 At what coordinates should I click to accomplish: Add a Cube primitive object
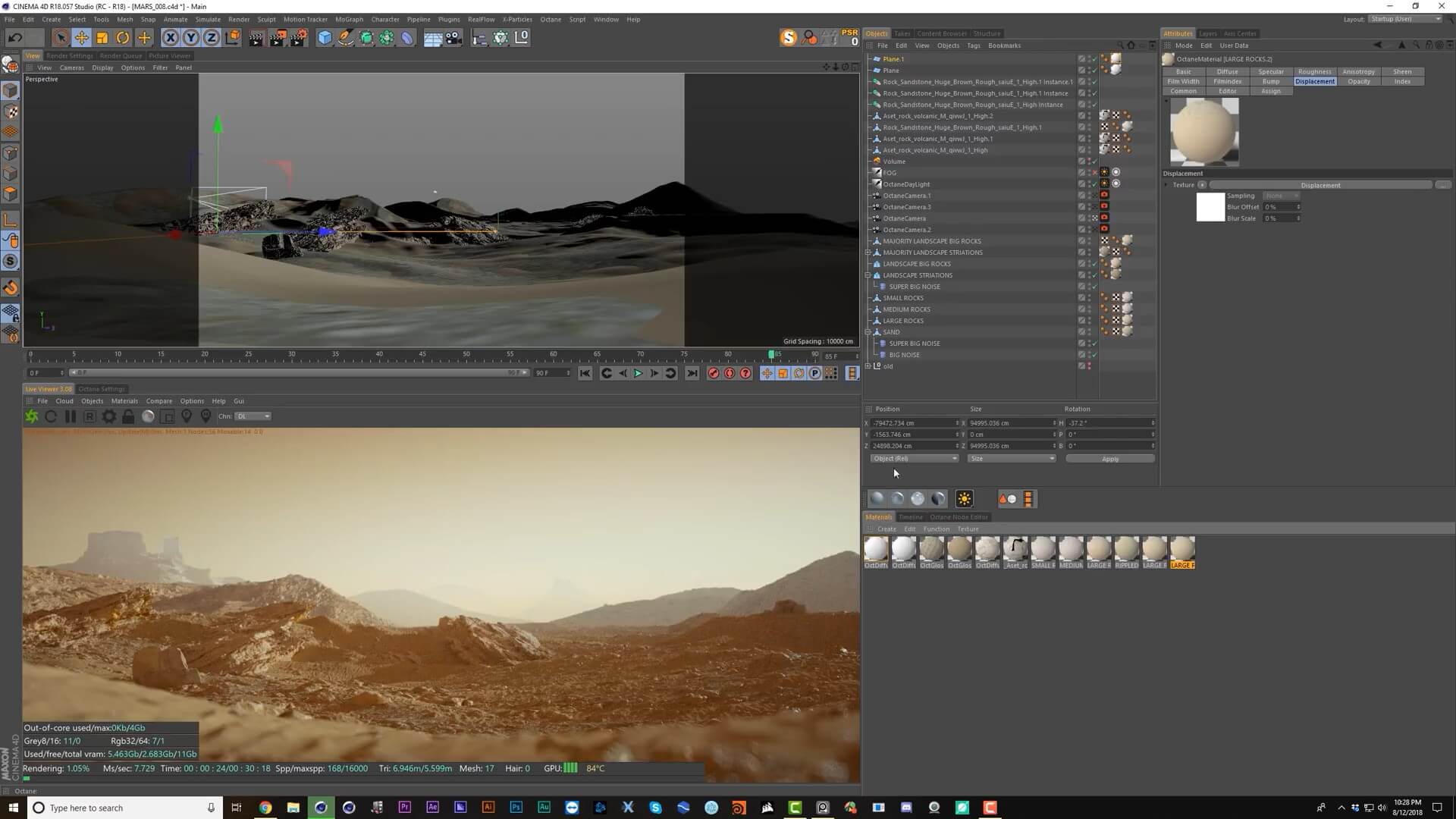click(x=325, y=37)
